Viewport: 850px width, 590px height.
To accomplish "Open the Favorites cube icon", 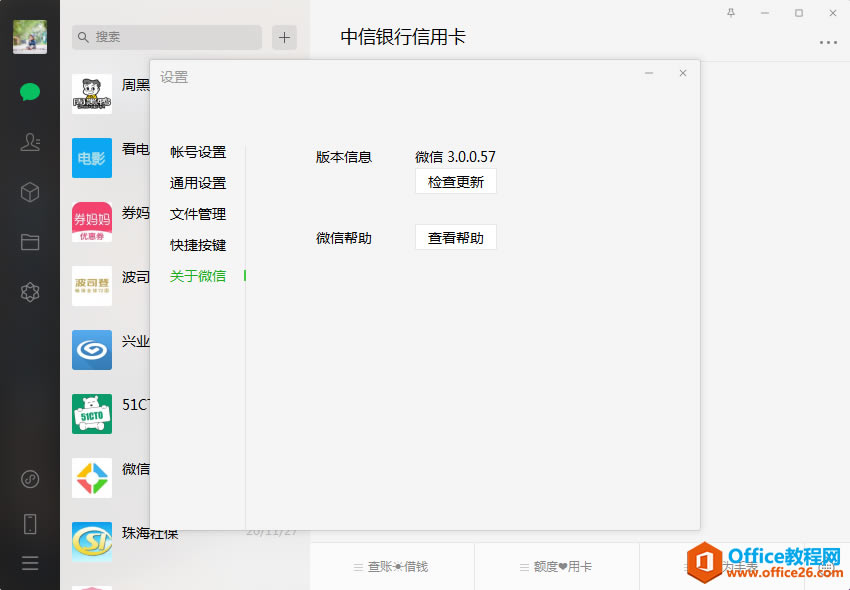I will (30, 192).
